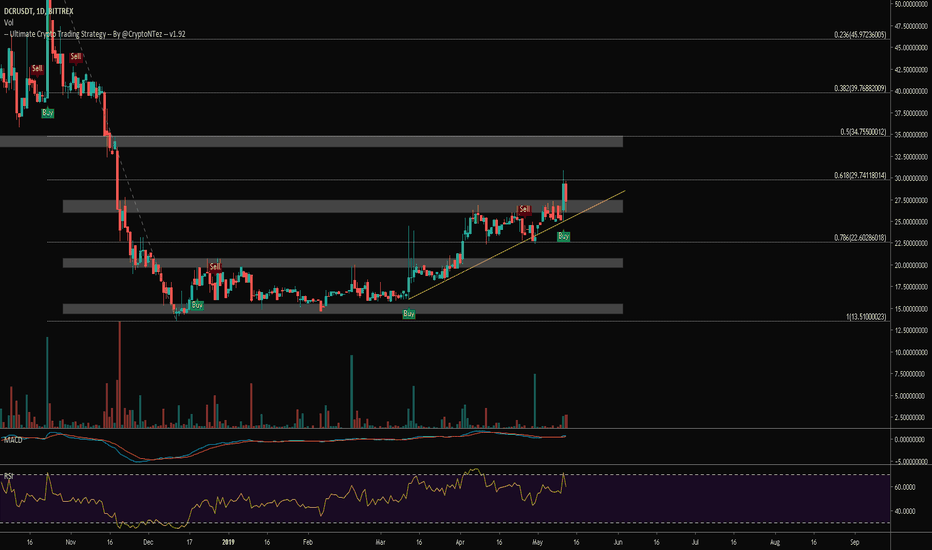Click the Dec date on time axis
This screenshot has width=932, height=550.
pyautogui.click(x=148, y=542)
